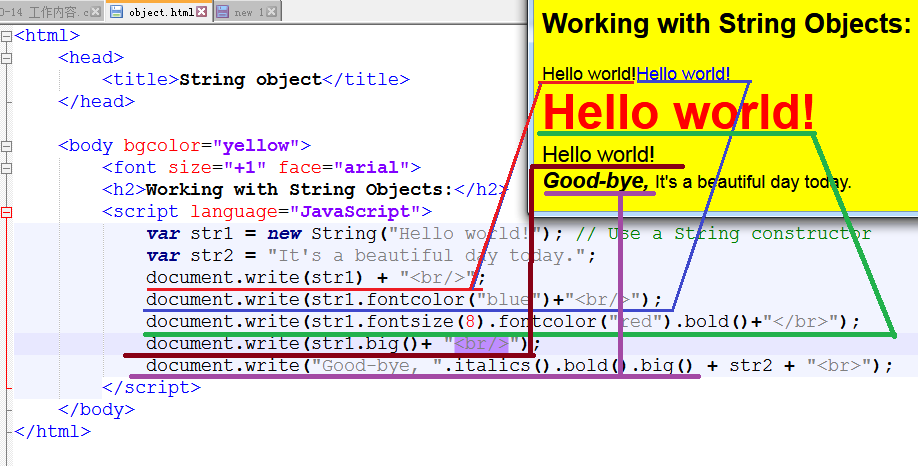The image size is (918, 466).
Task: Collapse the red <script> fold marker
Action: [6, 212]
